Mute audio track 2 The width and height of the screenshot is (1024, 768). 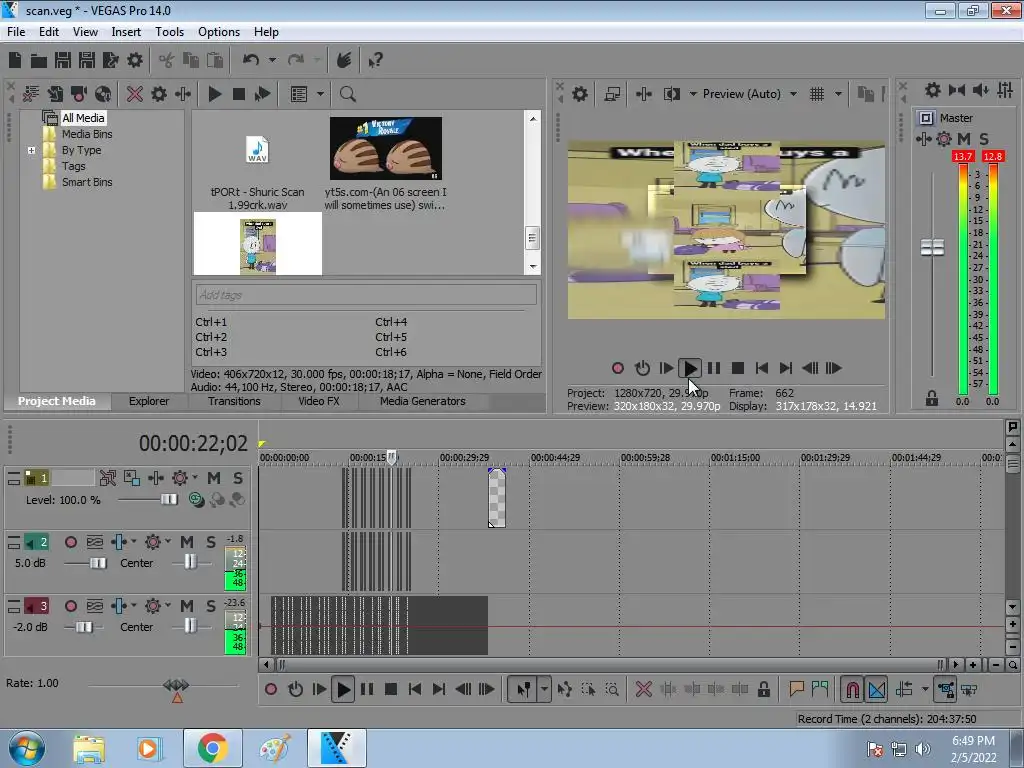pos(187,542)
